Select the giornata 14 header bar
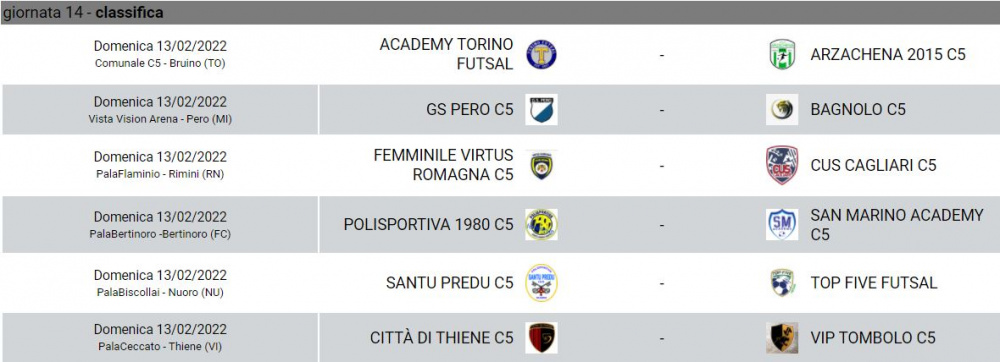The width and height of the screenshot is (1000, 362). coord(500,12)
